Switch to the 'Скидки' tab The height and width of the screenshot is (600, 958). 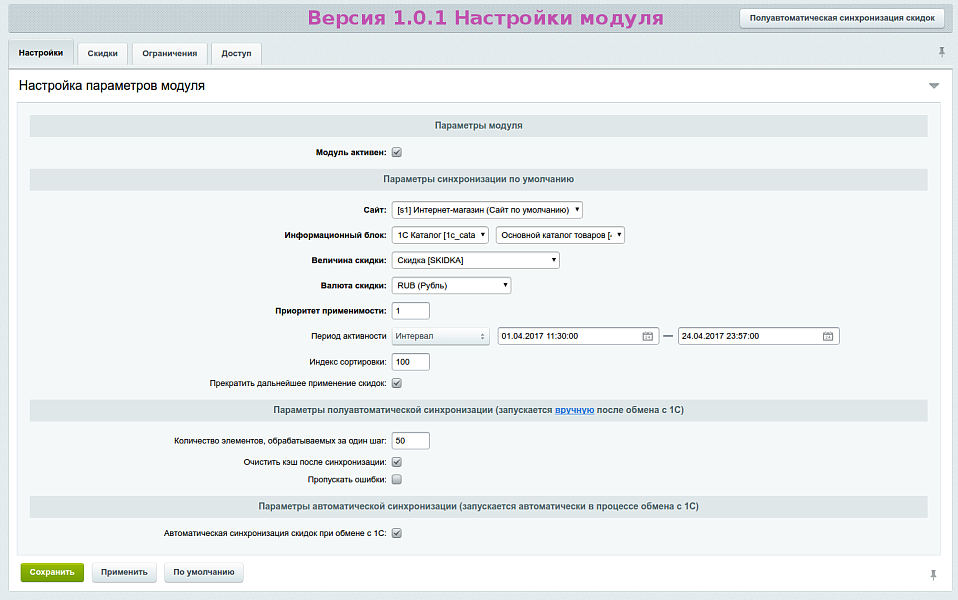(101, 54)
